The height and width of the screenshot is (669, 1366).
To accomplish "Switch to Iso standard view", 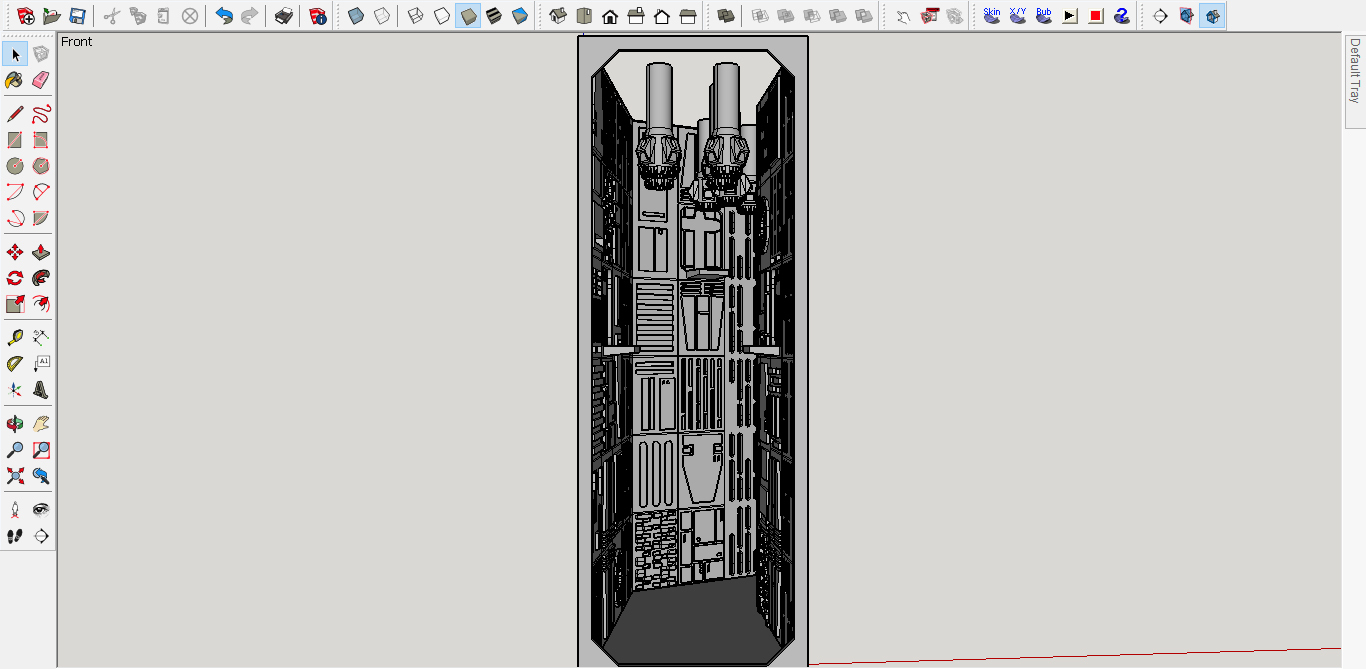I will (x=558, y=16).
